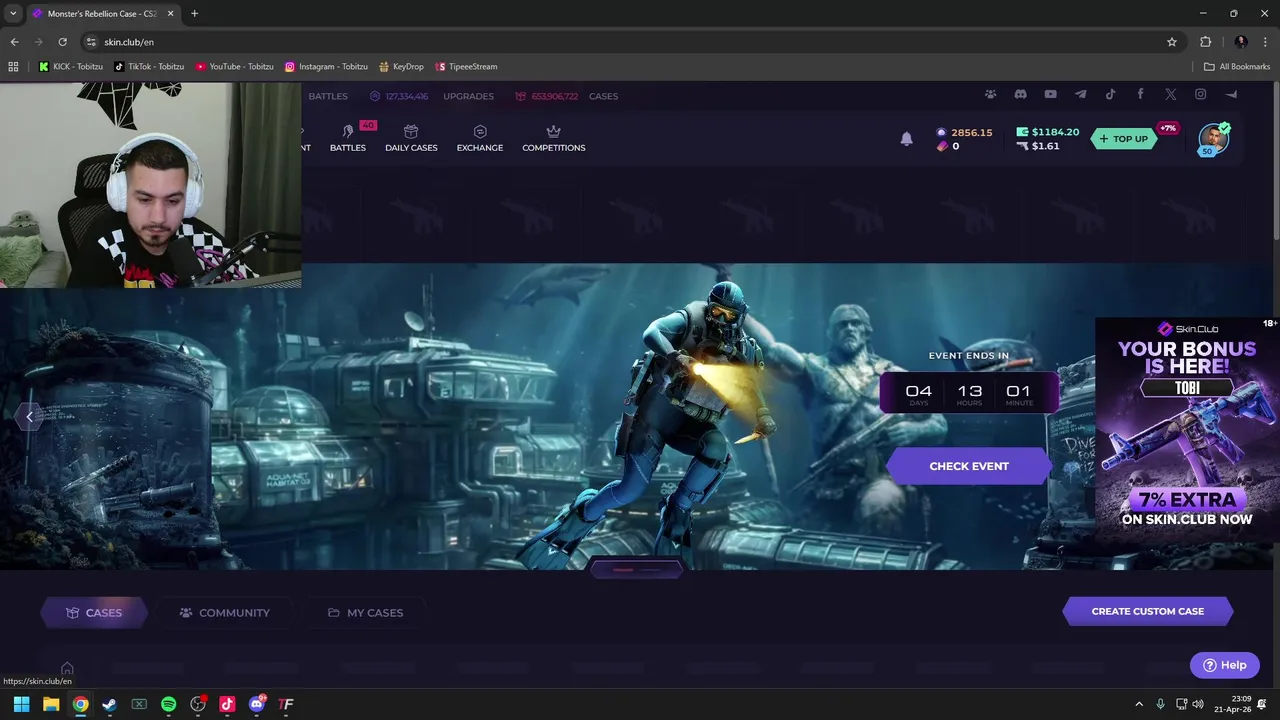Click the Windows Start button

[21, 704]
